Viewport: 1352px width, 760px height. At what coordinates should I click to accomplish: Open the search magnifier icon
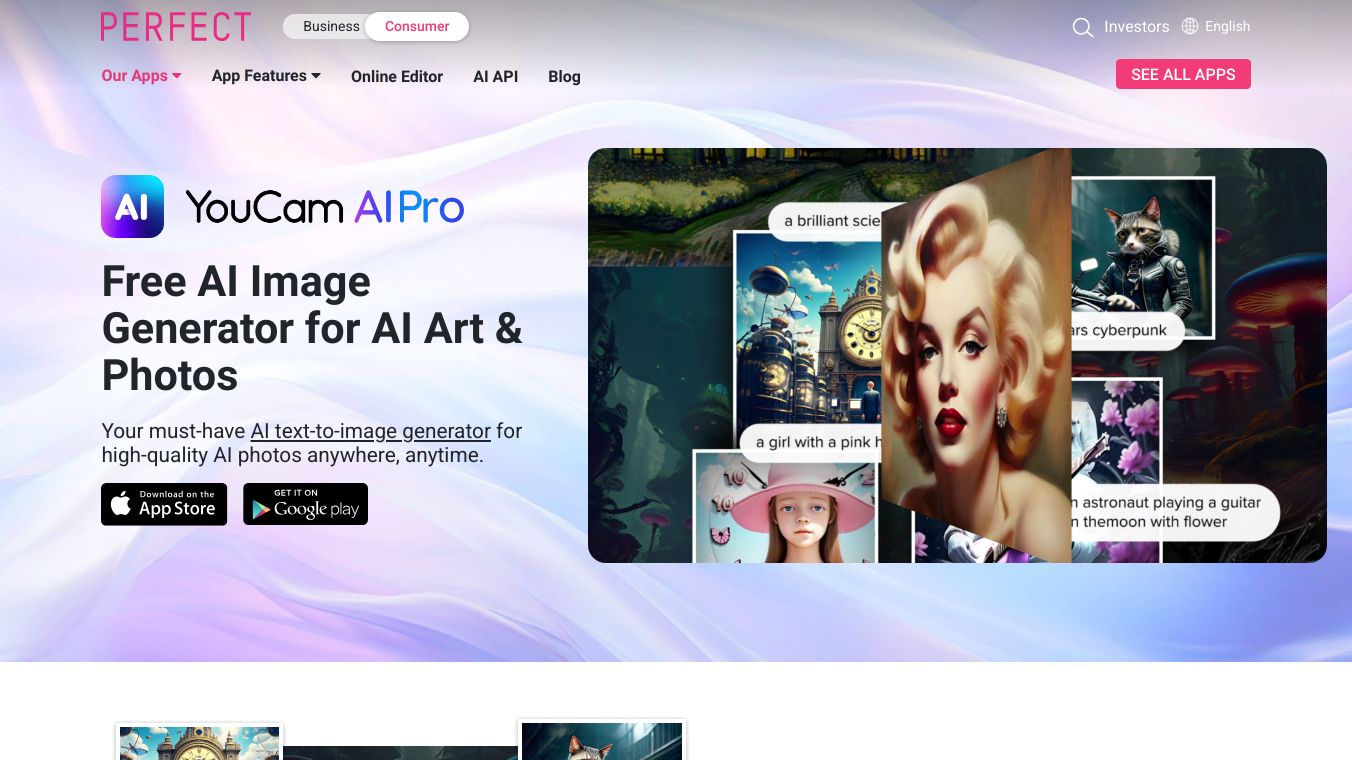click(1082, 27)
